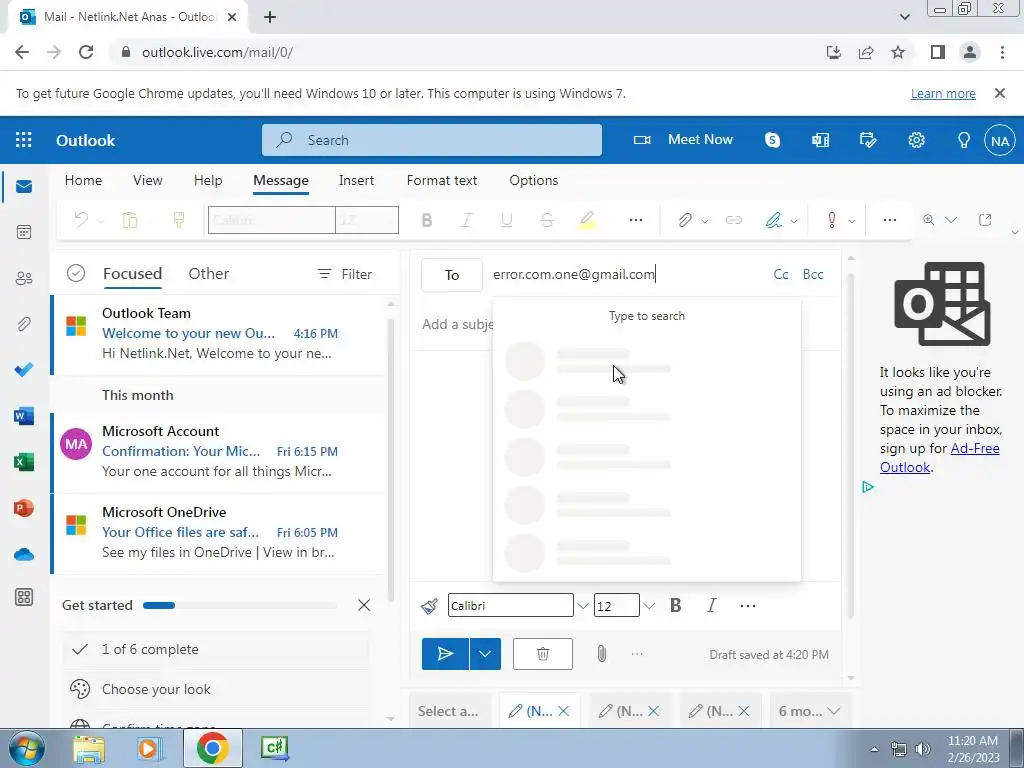Screen dimensions: 1024x768
Task: Click the Learn more link in Chrome banner
Action: click(x=943, y=93)
